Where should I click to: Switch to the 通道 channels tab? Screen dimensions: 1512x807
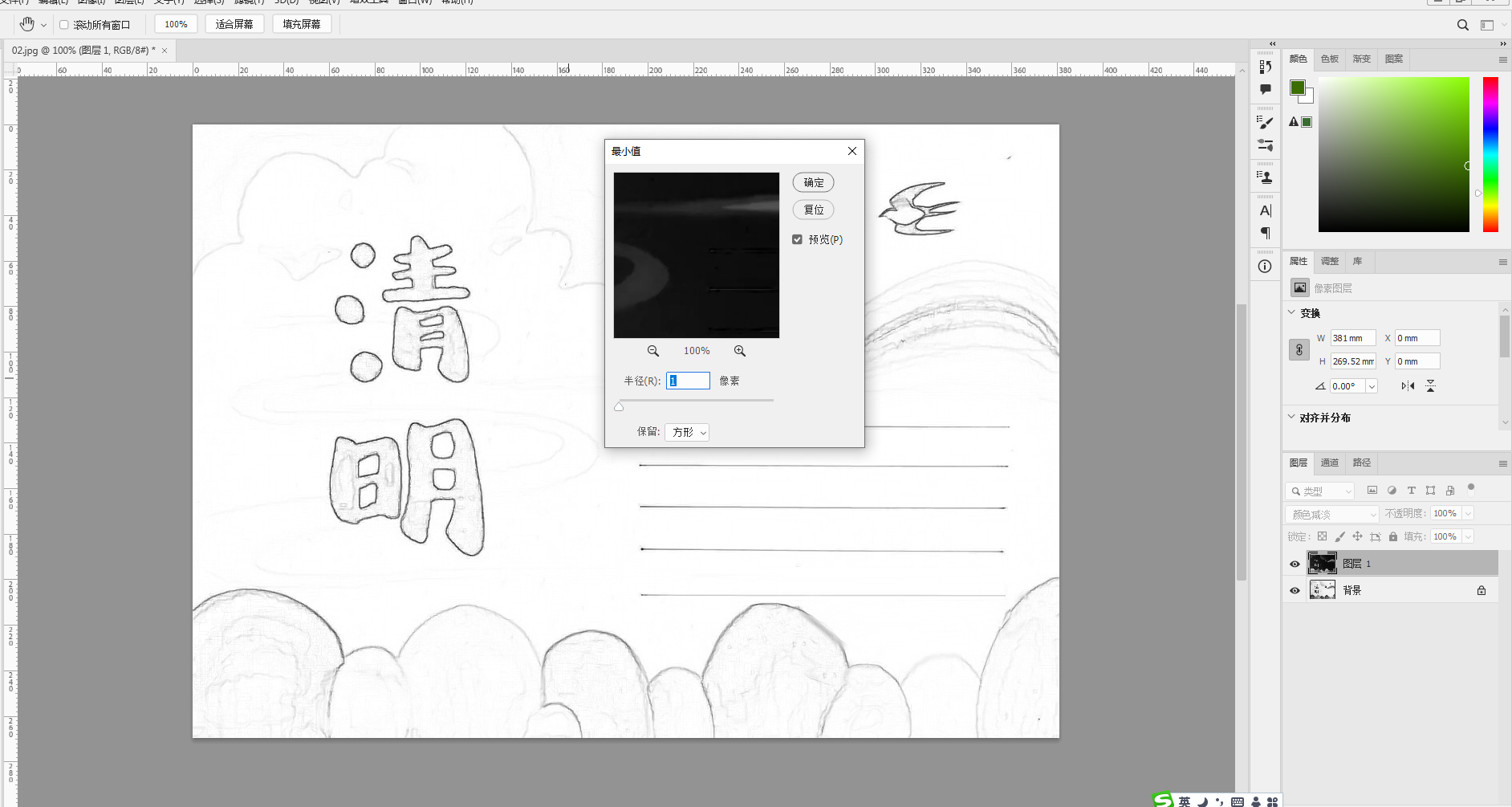point(1330,463)
